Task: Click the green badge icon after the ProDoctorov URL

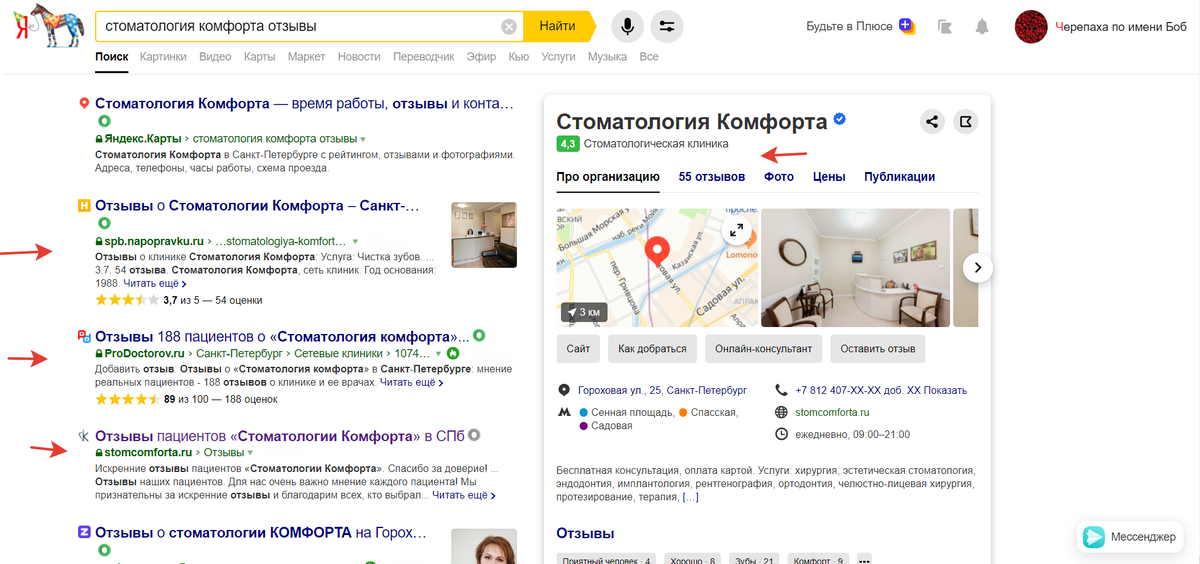Action: tap(453, 354)
